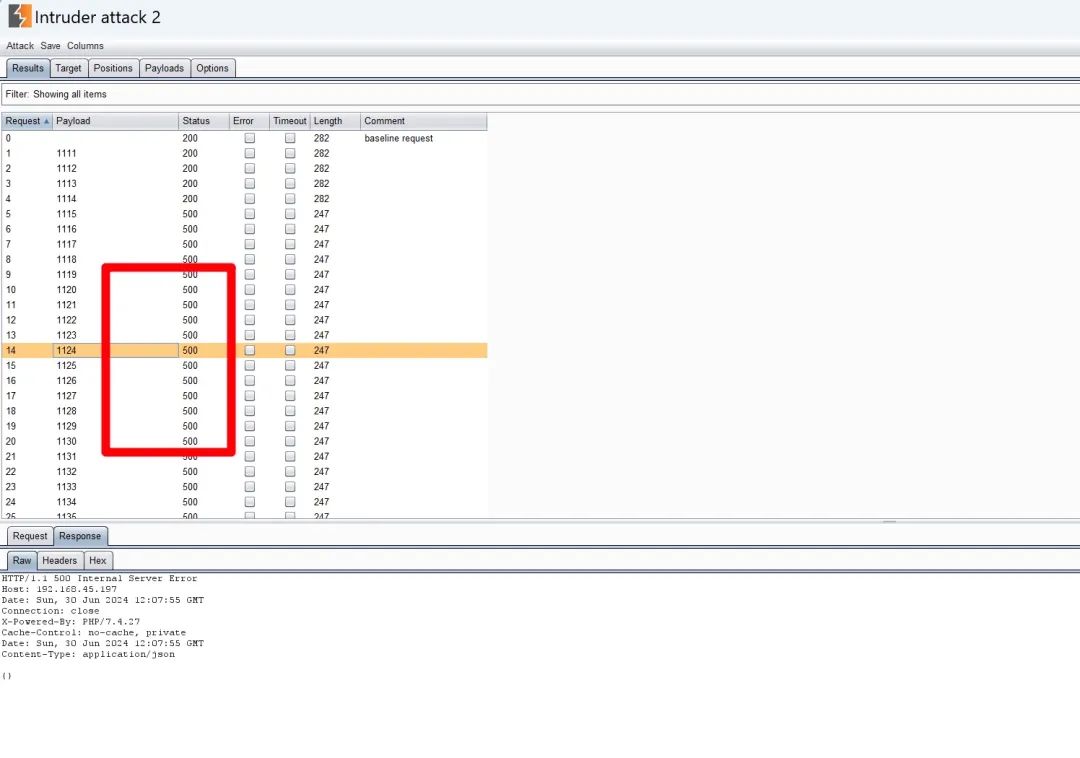Click the 282 length of payload 1114
Viewport: 1080px width, 758px height.
pos(322,199)
